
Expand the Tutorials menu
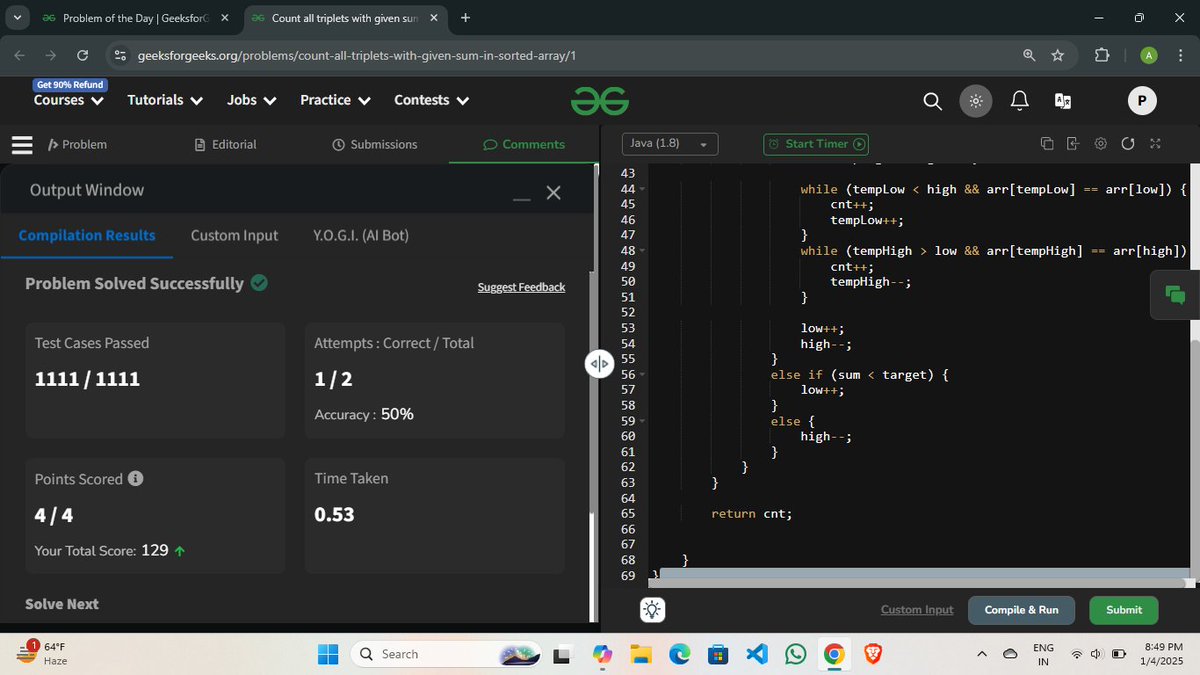click(x=165, y=100)
